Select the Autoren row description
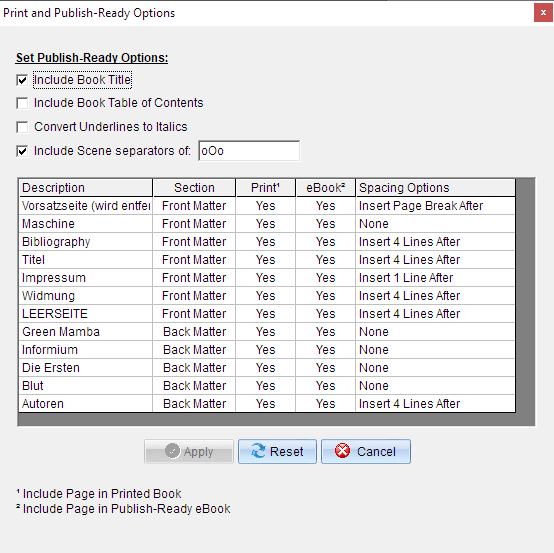Viewport: 554px width, 553px height. (x=86, y=404)
